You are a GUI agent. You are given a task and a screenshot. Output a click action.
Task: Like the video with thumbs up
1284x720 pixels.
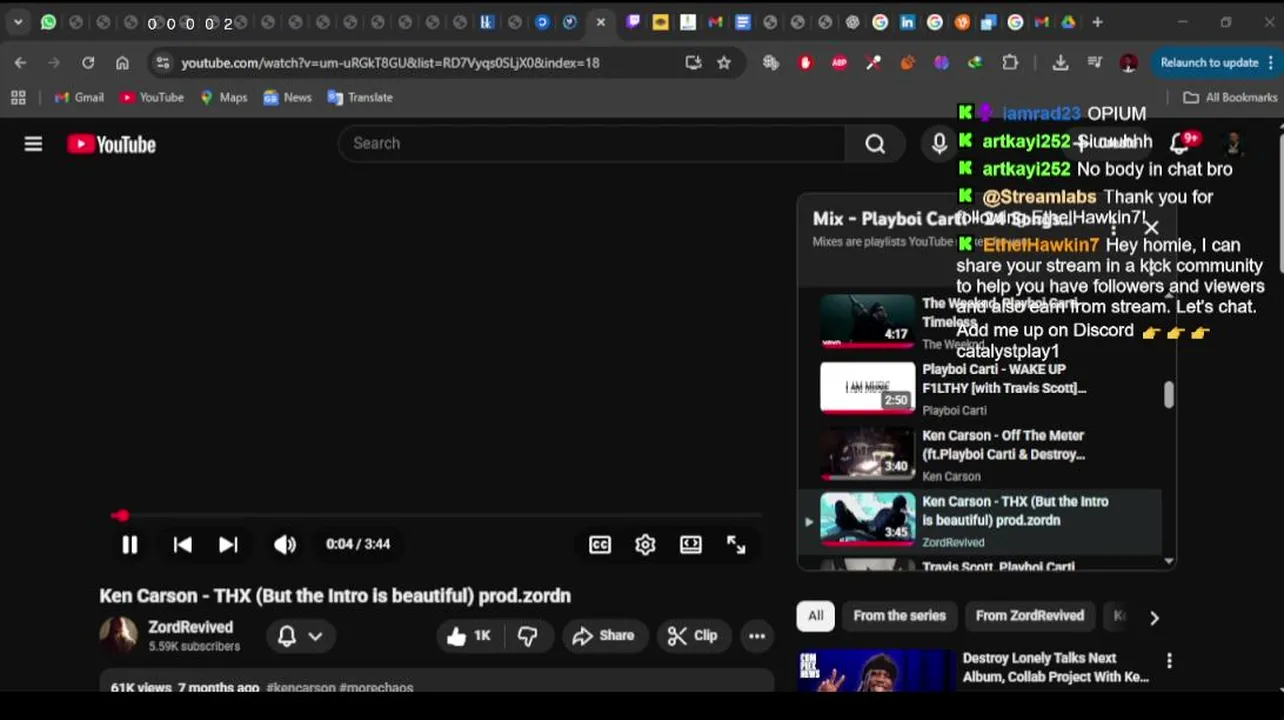tap(469, 636)
